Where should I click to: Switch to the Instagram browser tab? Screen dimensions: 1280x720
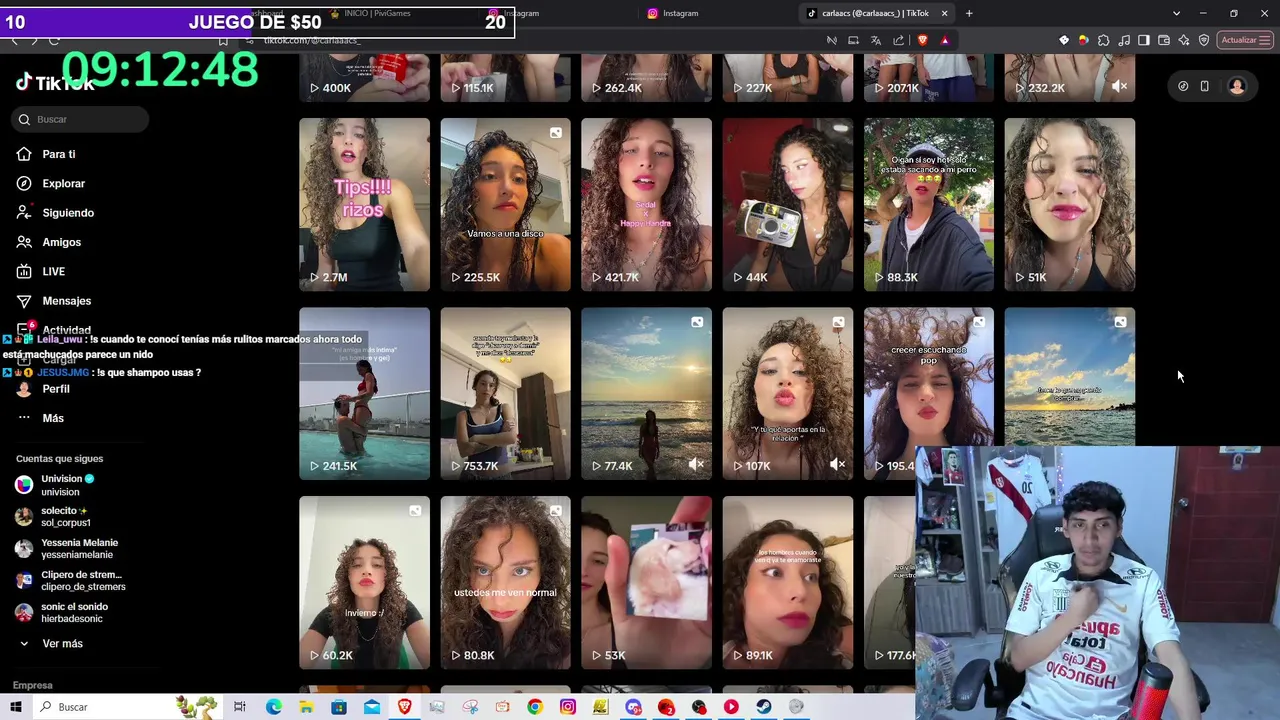tap(680, 13)
